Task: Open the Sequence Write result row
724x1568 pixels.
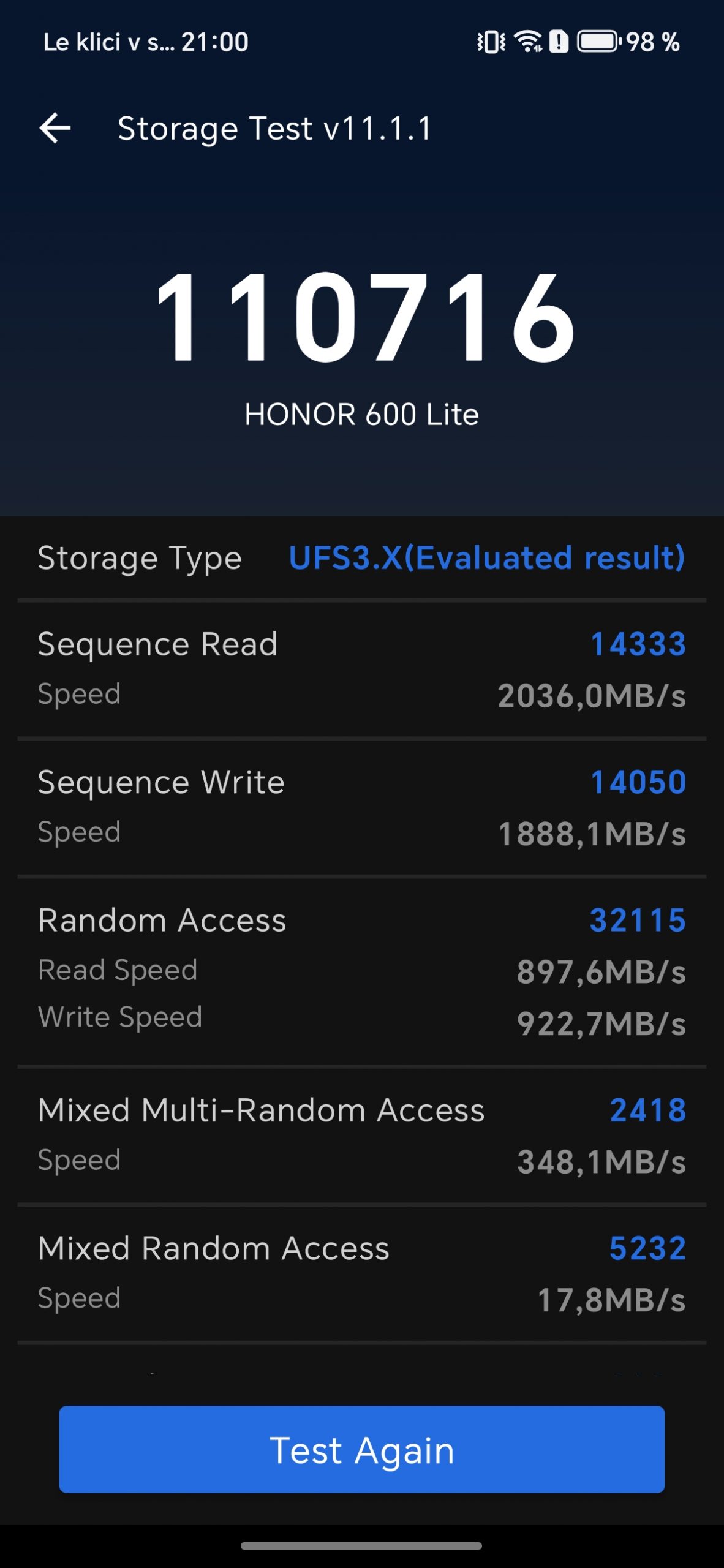Action: 361,807
